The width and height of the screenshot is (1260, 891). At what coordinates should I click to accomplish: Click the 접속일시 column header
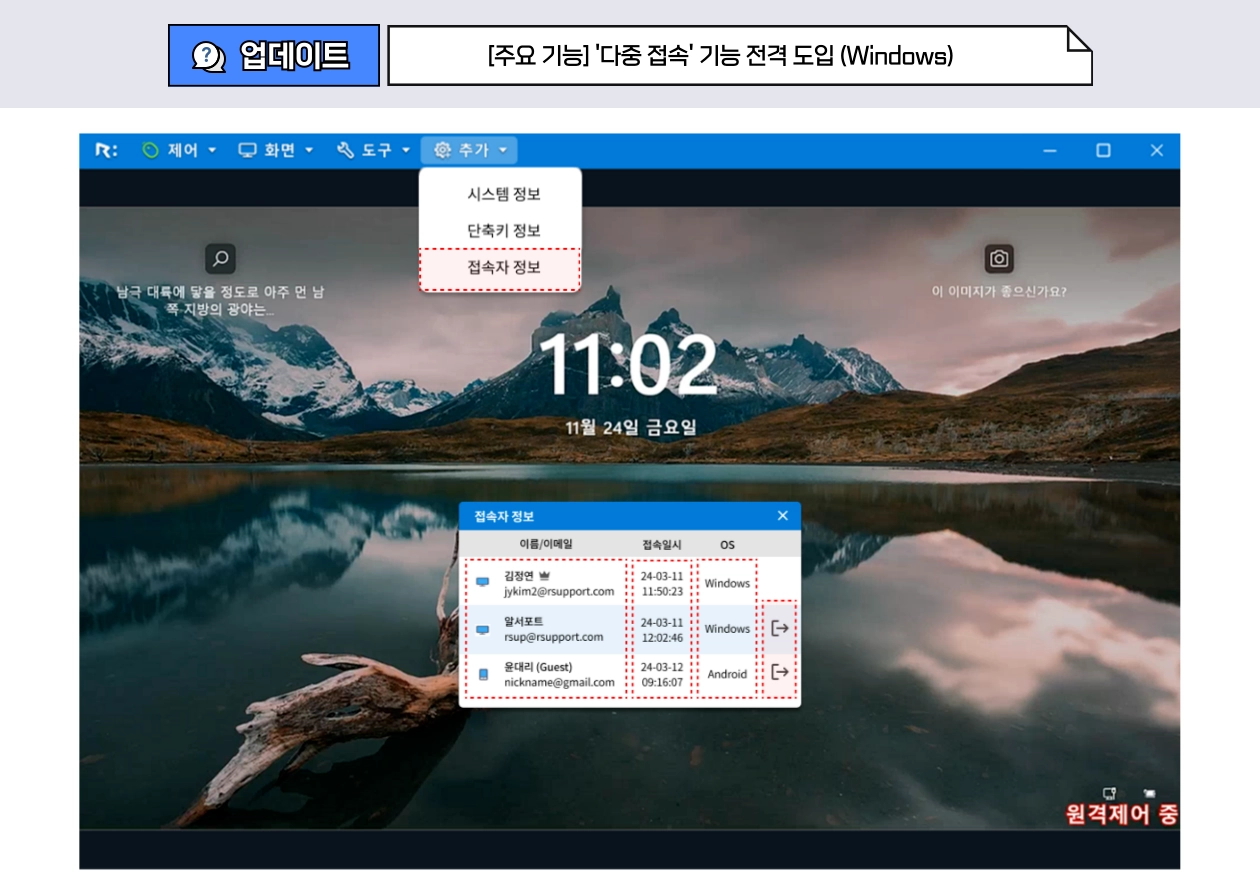pos(661,544)
